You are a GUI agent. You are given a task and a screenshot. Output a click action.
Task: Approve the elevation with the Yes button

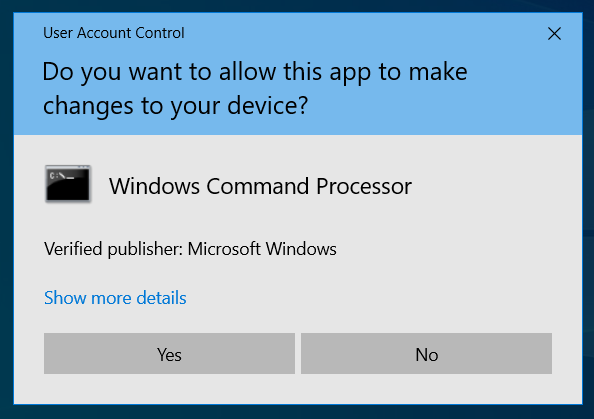point(169,353)
